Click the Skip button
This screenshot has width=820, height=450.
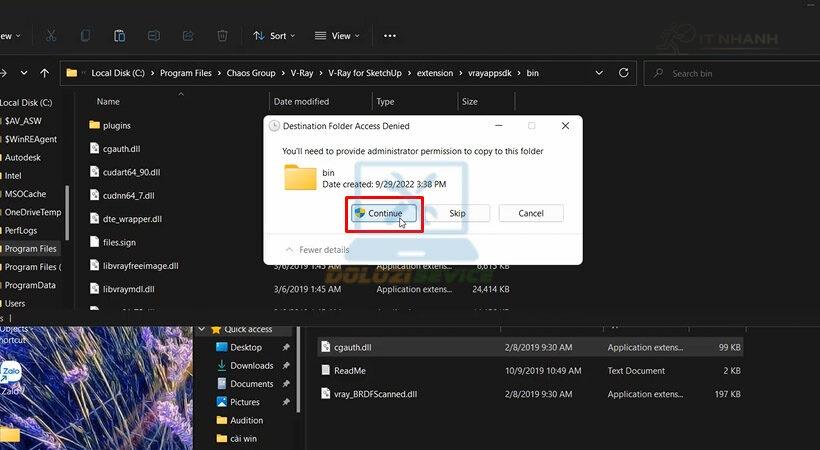tap(457, 213)
